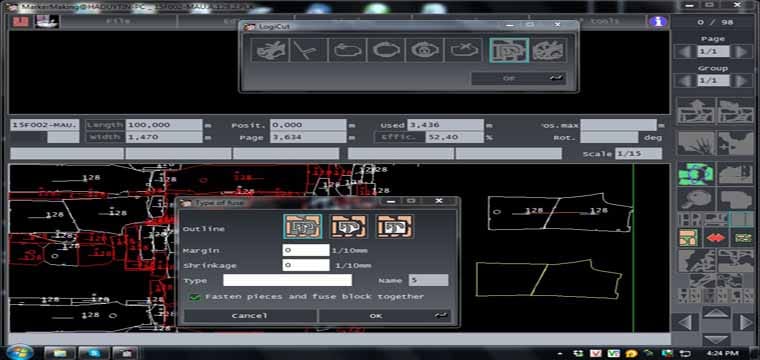This screenshot has height=360, width=760.
Task: Open the blue information icon
Action: tap(658, 21)
